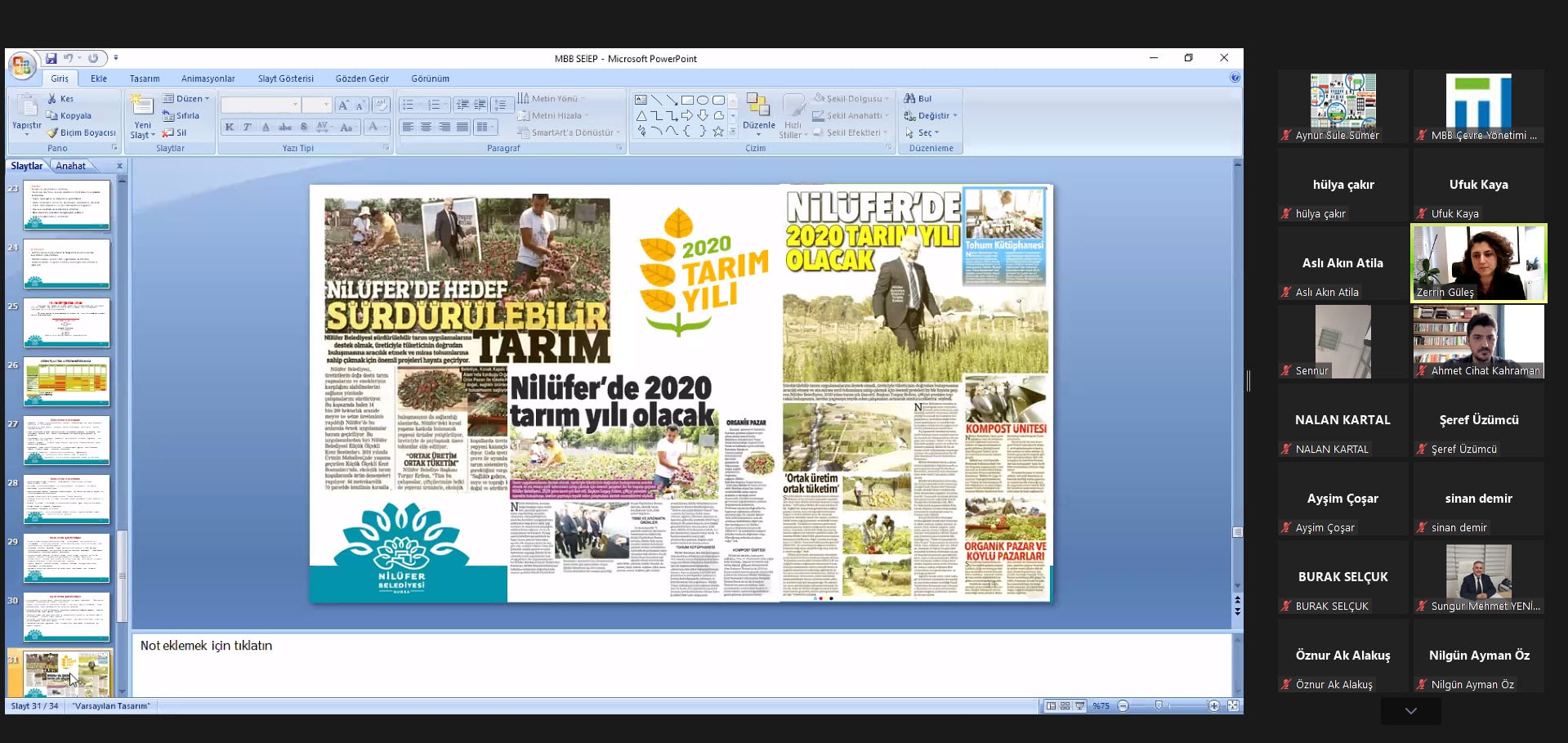Toggle center text alignment
The image size is (1568, 743).
pyautogui.click(x=426, y=127)
